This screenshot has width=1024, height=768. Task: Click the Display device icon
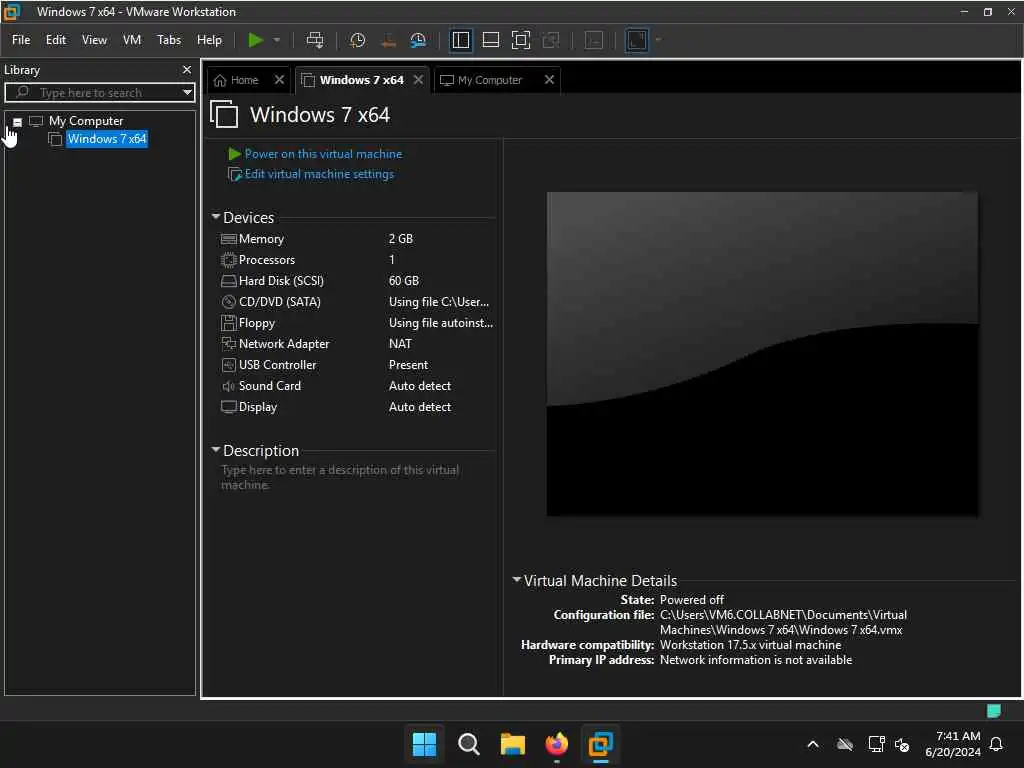point(229,407)
